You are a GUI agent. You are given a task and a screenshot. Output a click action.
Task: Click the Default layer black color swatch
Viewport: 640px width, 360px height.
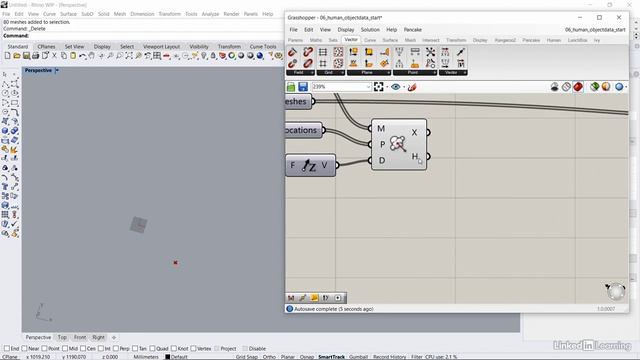(167, 357)
